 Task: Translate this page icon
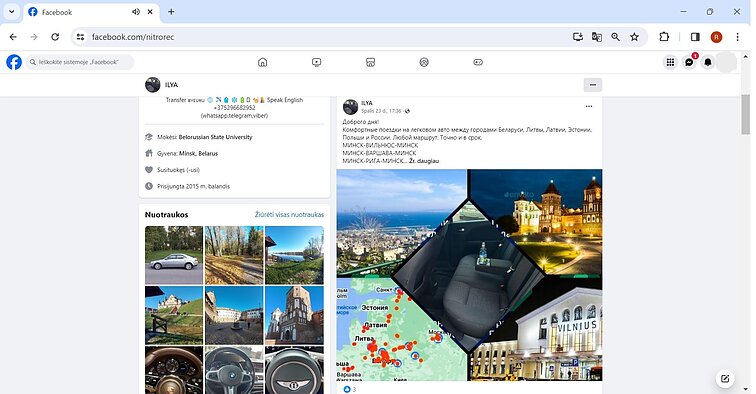click(x=596, y=37)
